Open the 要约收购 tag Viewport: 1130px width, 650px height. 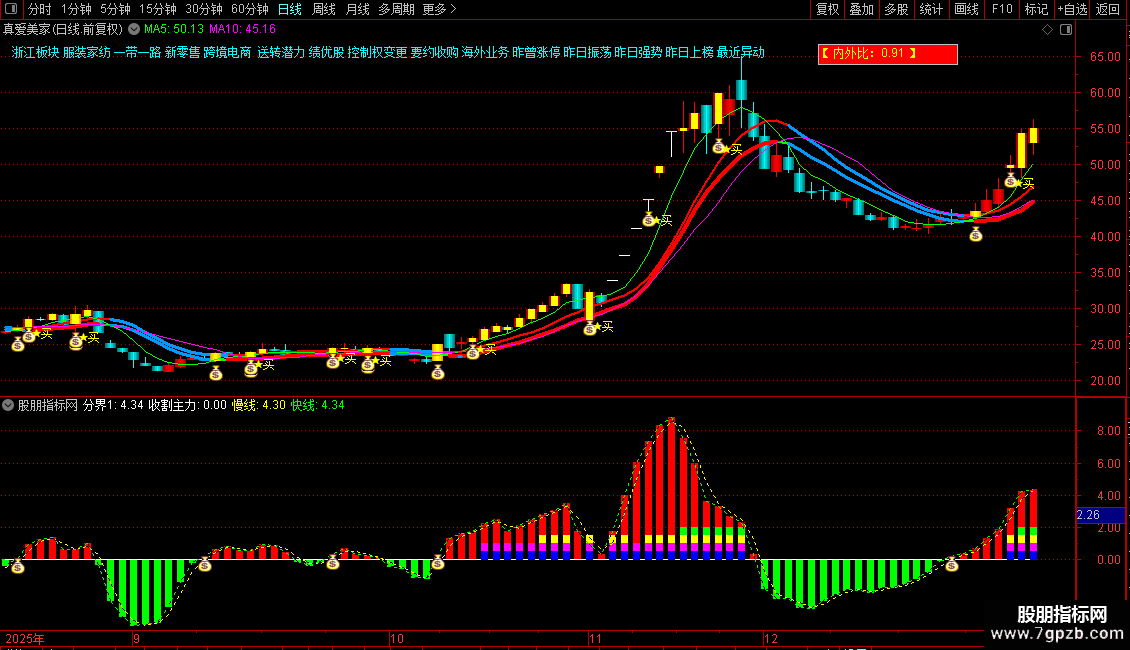pyautogui.click(x=435, y=53)
